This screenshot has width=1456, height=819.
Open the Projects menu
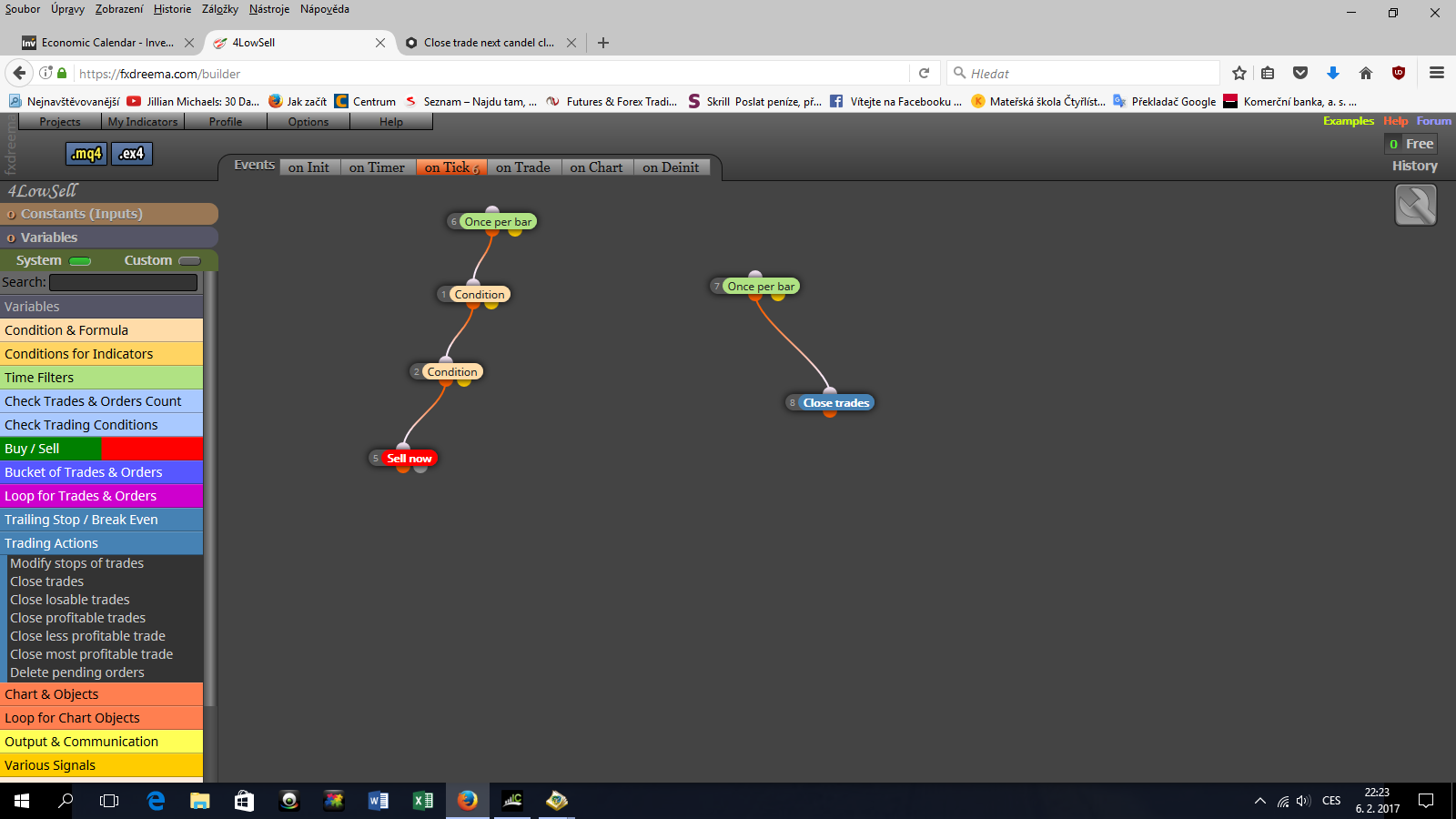(x=60, y=122)
